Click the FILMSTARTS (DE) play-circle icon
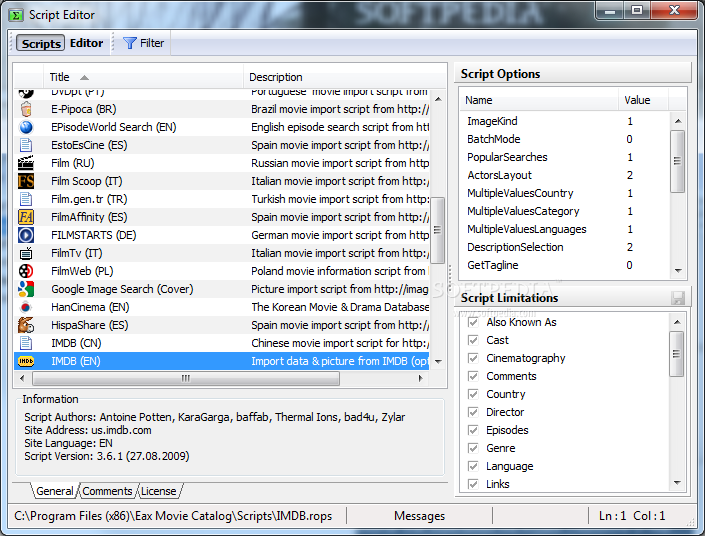705x536 pixels. 26,235
